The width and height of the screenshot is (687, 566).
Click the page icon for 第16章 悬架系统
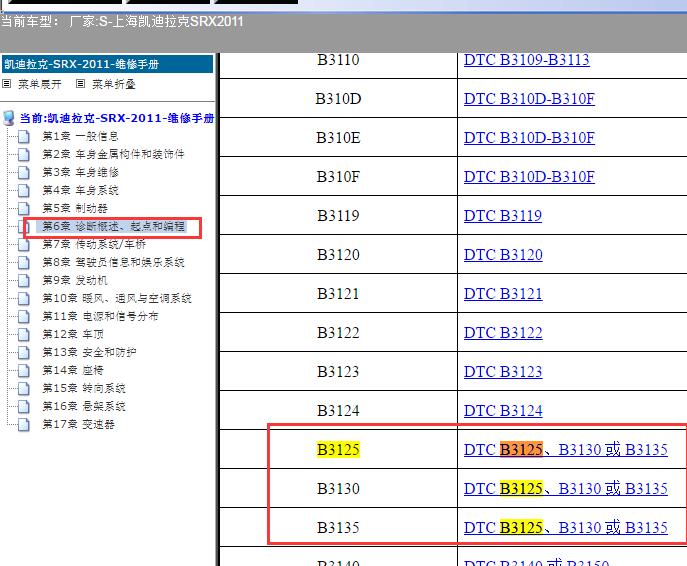pos(24,406)
